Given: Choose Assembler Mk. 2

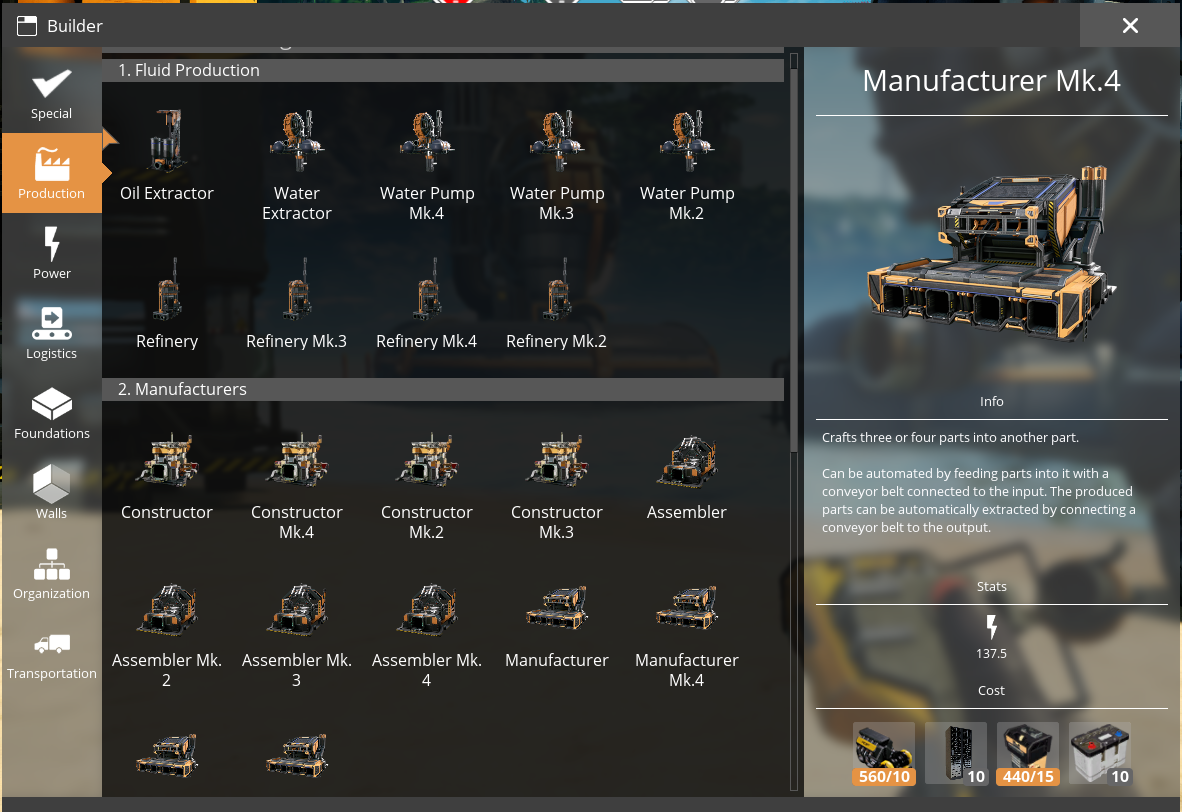Looking at the screenshot, I should pos(167,633).
